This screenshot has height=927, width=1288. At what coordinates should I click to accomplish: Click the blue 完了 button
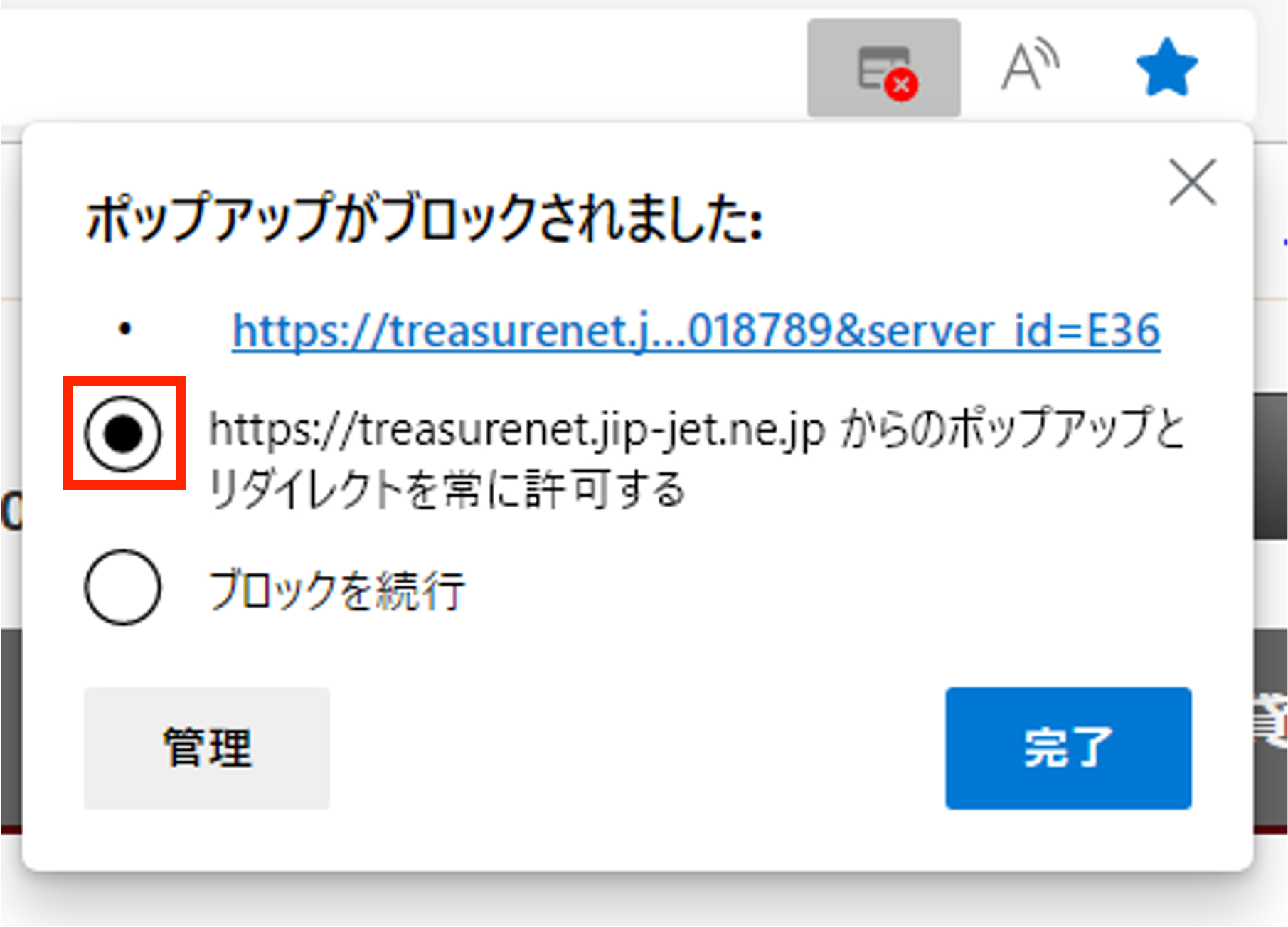1068,748
